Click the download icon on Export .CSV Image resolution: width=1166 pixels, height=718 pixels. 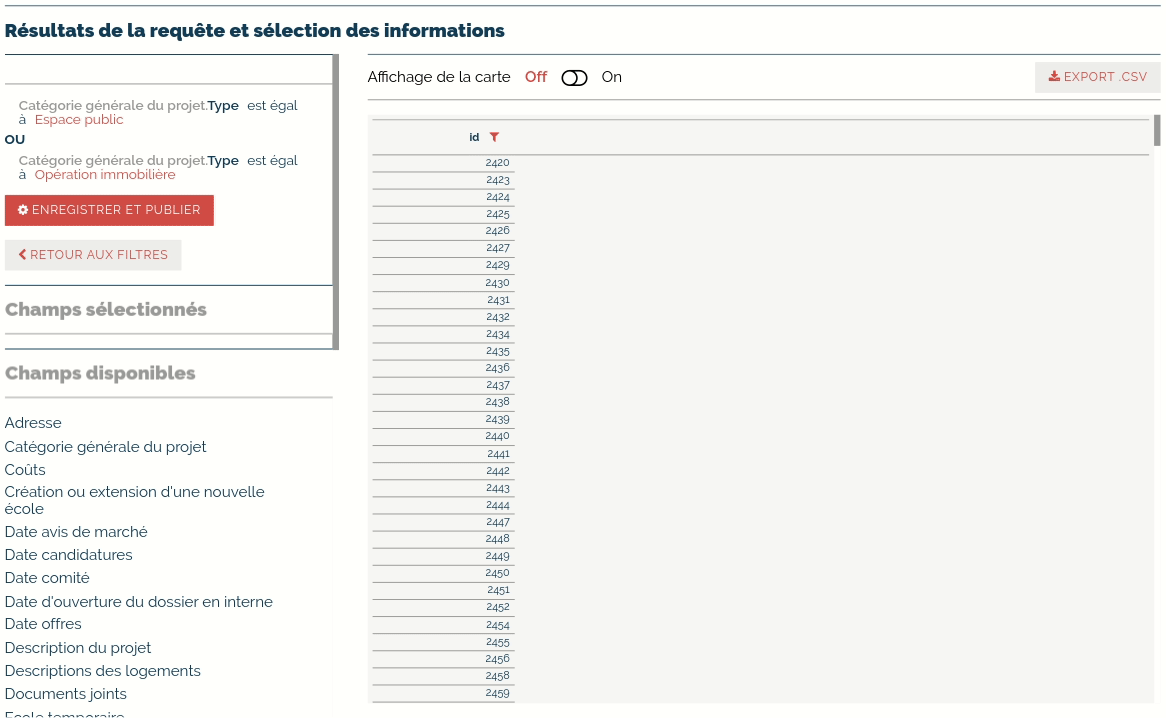pos(1054,77)
